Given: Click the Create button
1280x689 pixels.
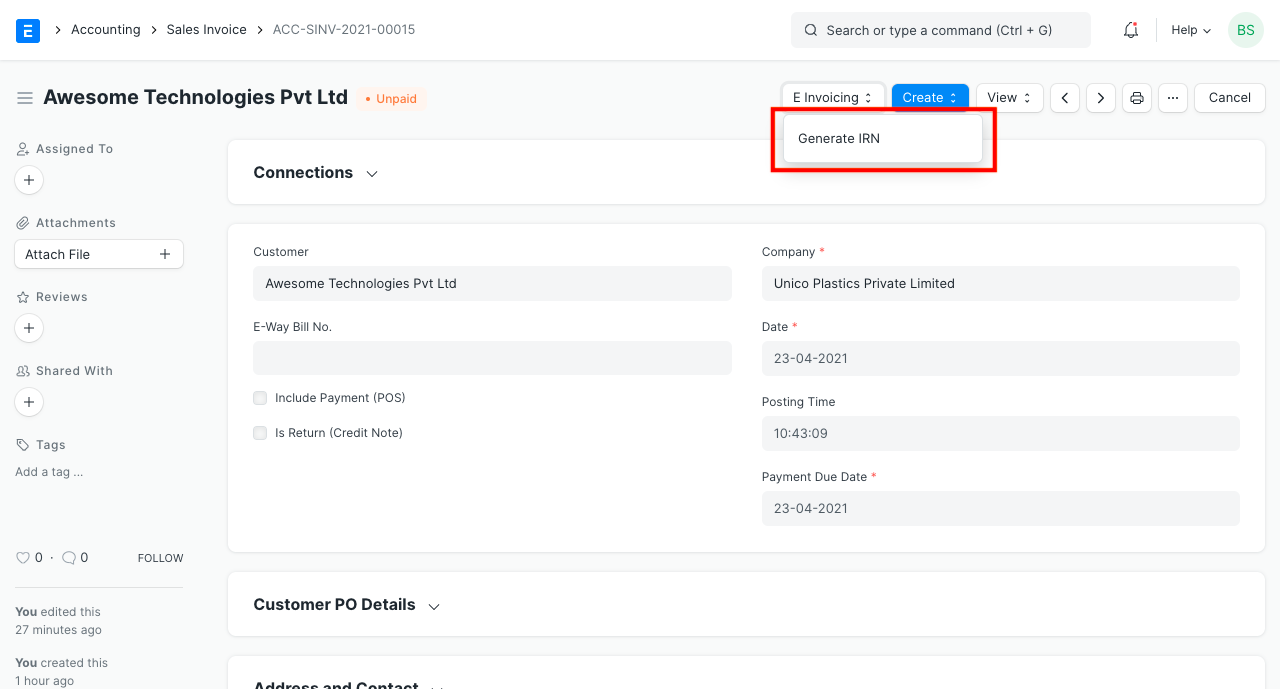Looking at the screenshot, I should [929, 97].
